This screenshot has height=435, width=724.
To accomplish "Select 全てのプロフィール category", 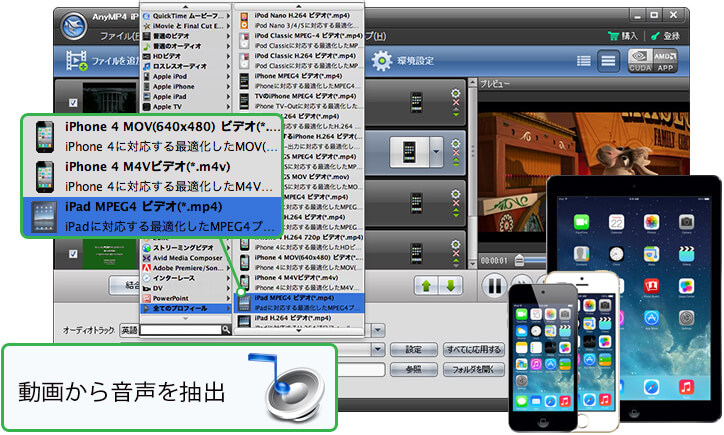I will coord(186,308).
